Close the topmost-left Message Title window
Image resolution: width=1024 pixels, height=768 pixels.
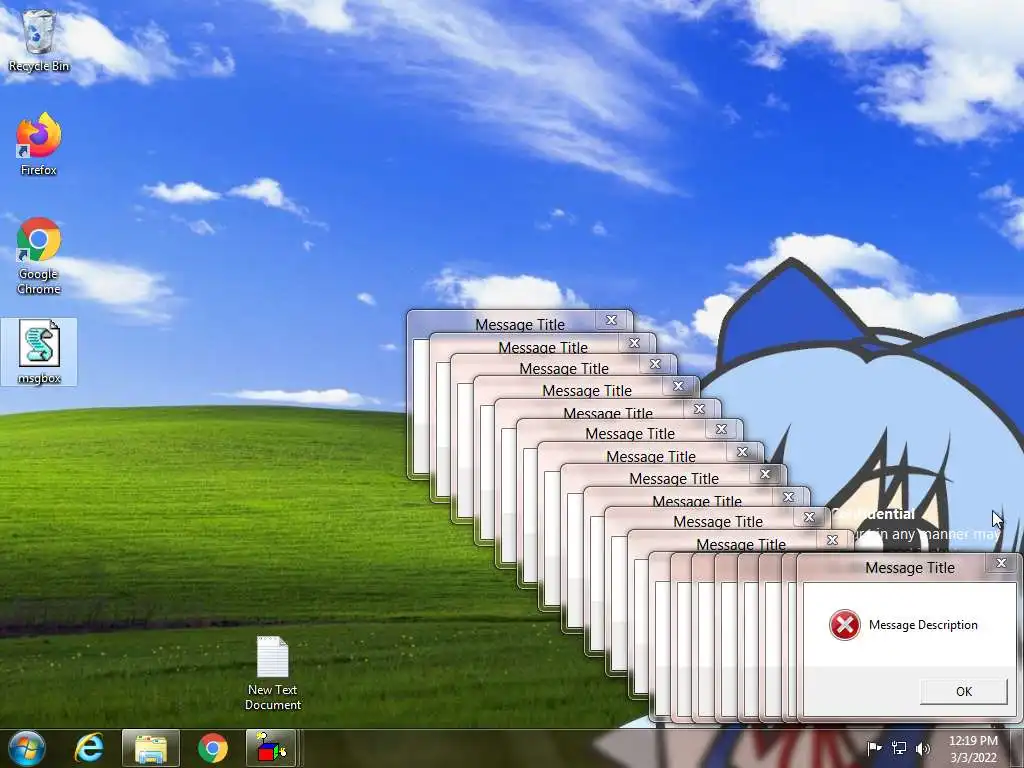click(x=611, y=320)
